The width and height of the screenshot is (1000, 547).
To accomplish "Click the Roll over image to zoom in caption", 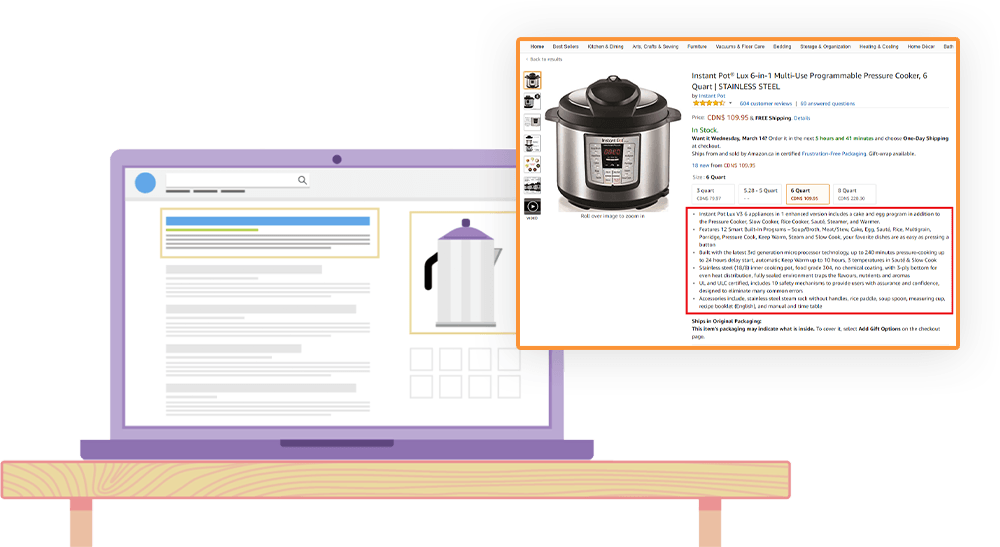I will click(x=612, y=216).
